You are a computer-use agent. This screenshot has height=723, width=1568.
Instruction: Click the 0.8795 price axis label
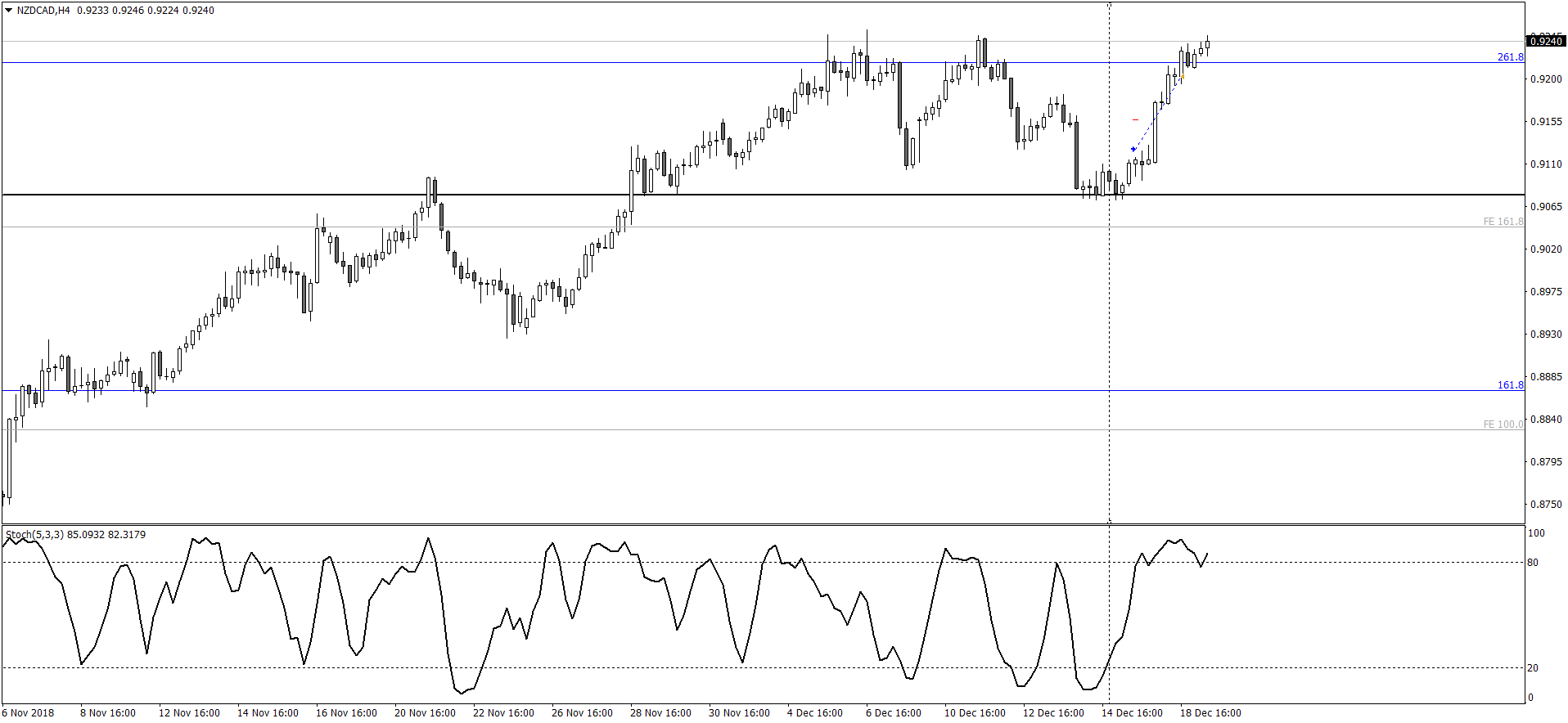point(1546,462)
